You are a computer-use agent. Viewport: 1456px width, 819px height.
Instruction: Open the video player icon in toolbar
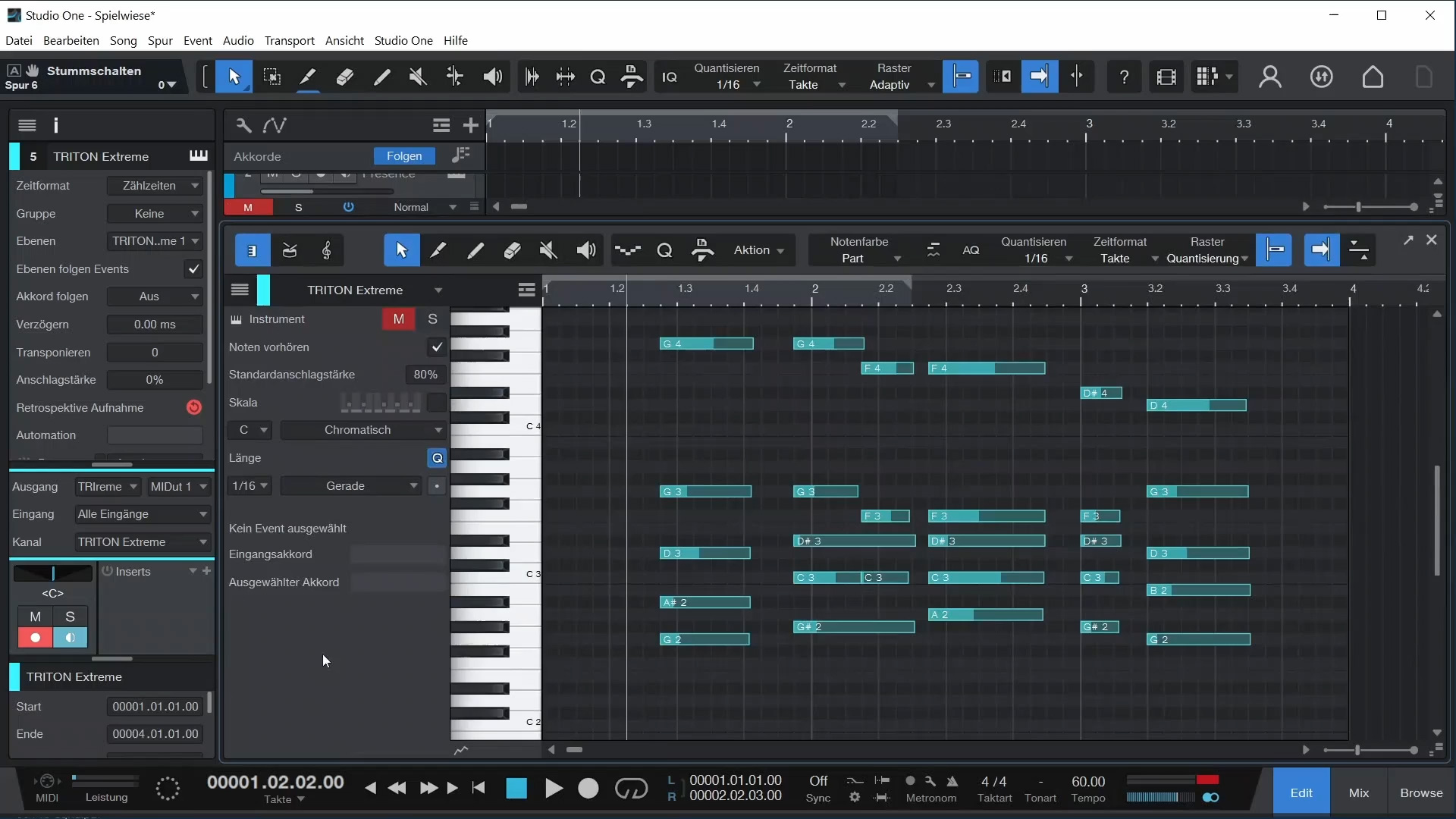[x=1166, y=77]
